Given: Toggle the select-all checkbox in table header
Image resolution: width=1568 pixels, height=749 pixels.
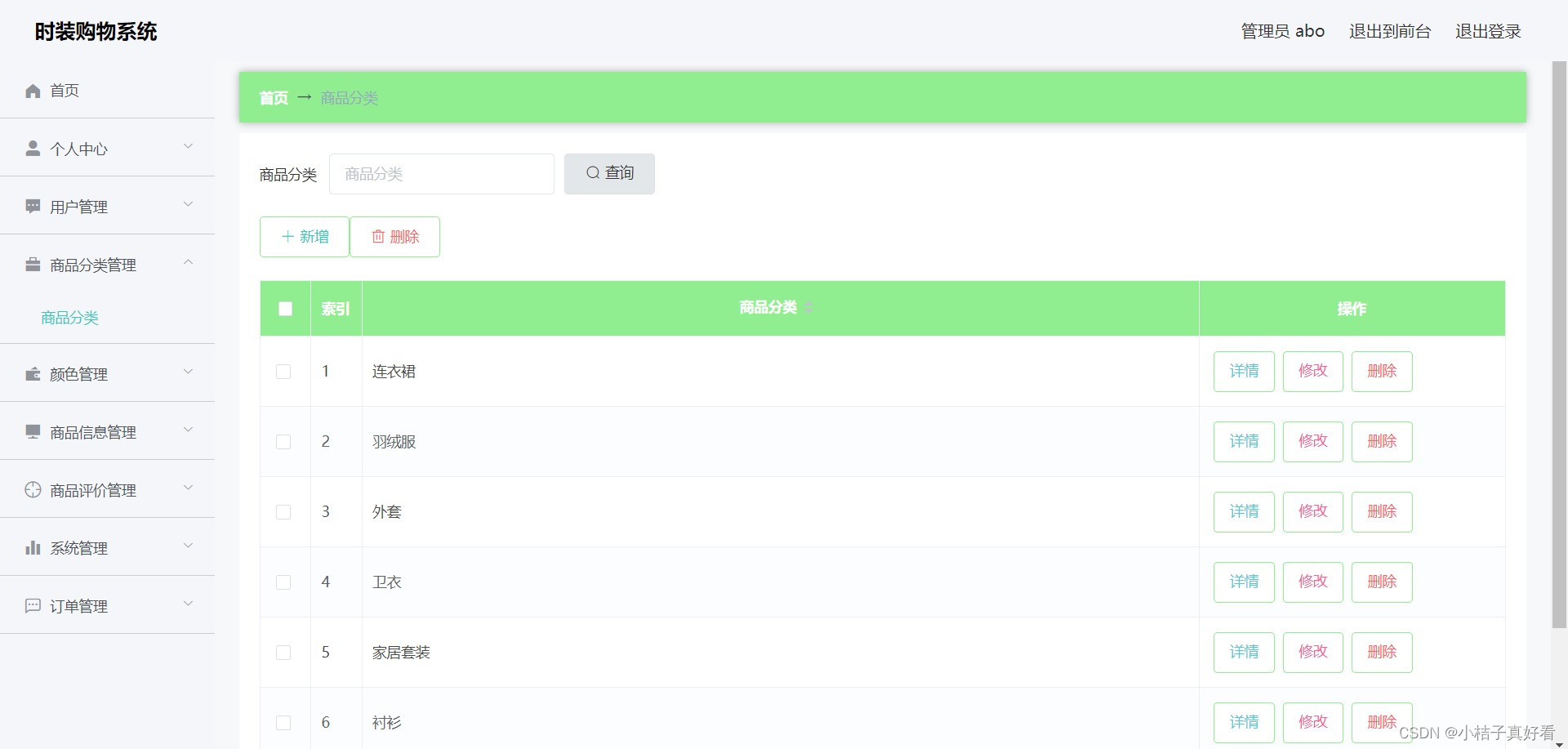Looking at the screenshot, I should [x=285, y=309].
